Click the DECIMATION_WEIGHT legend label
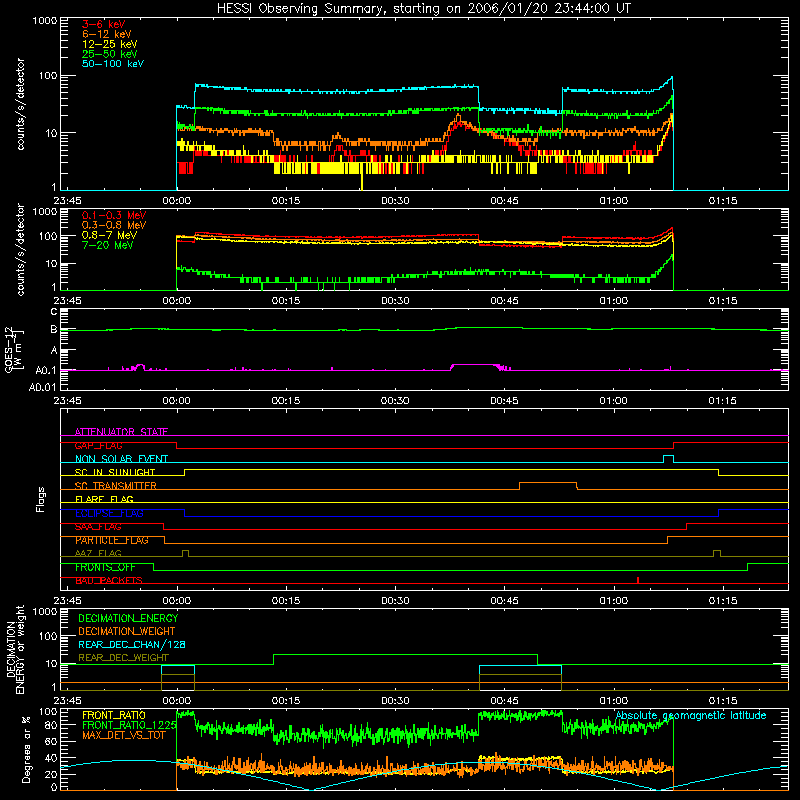The height and width of the screenshot is (800, 800). click(x=126, y=631)
